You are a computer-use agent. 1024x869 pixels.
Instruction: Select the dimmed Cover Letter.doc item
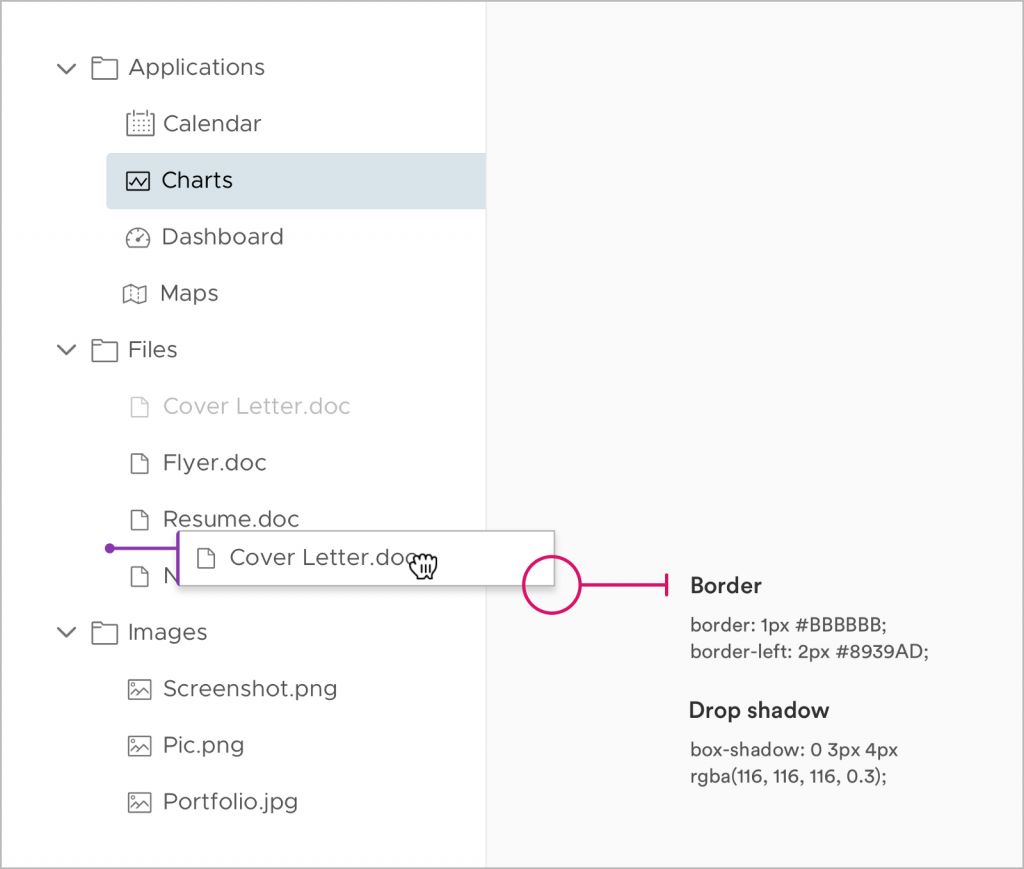[257, 406]
